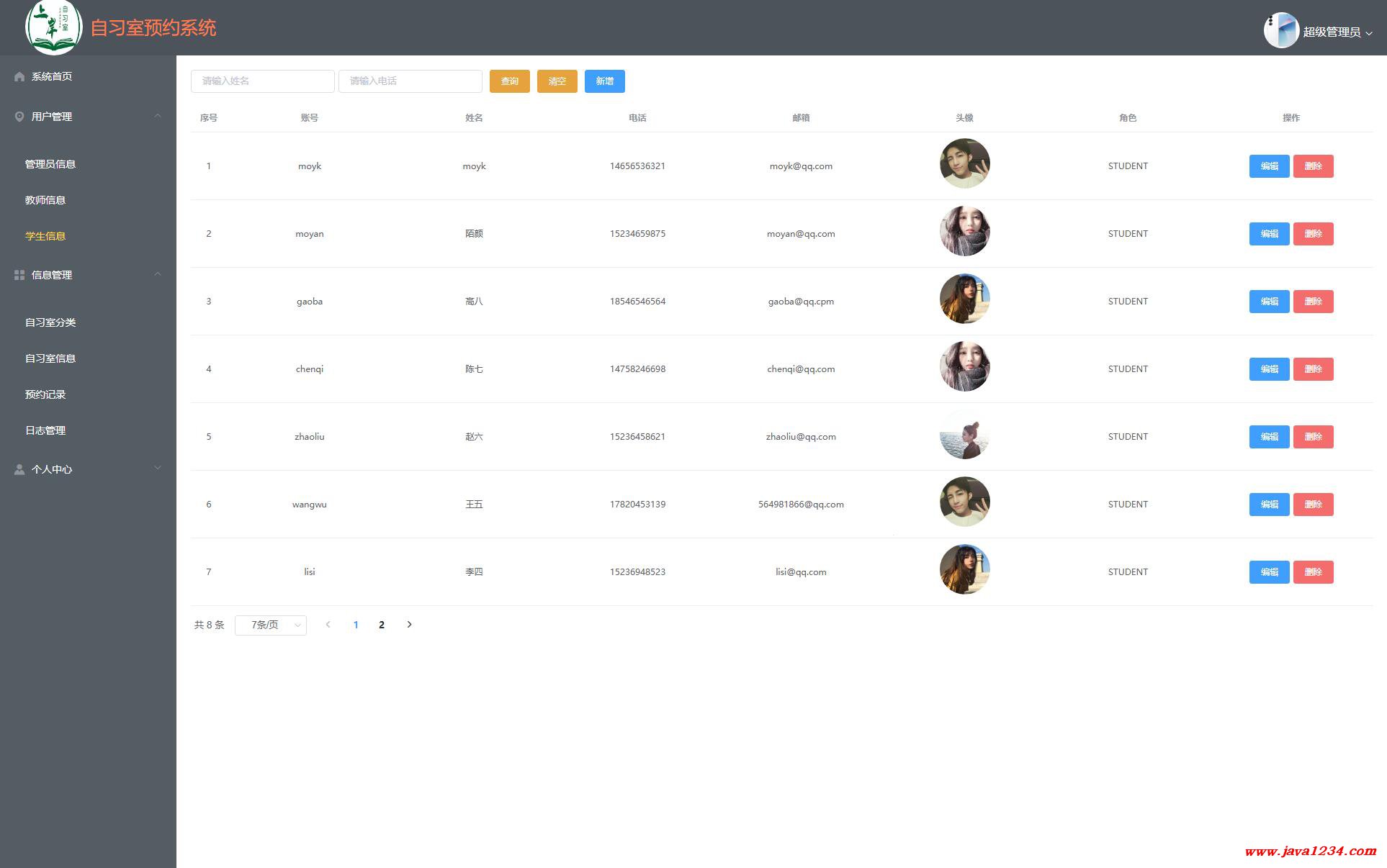1387x868 pixels.
Task: Go to page 2
Action: (382, 625)
